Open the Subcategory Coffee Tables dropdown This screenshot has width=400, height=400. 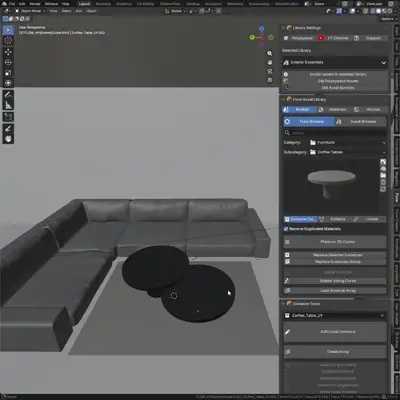pyautogui.click(x=348, y=152)
